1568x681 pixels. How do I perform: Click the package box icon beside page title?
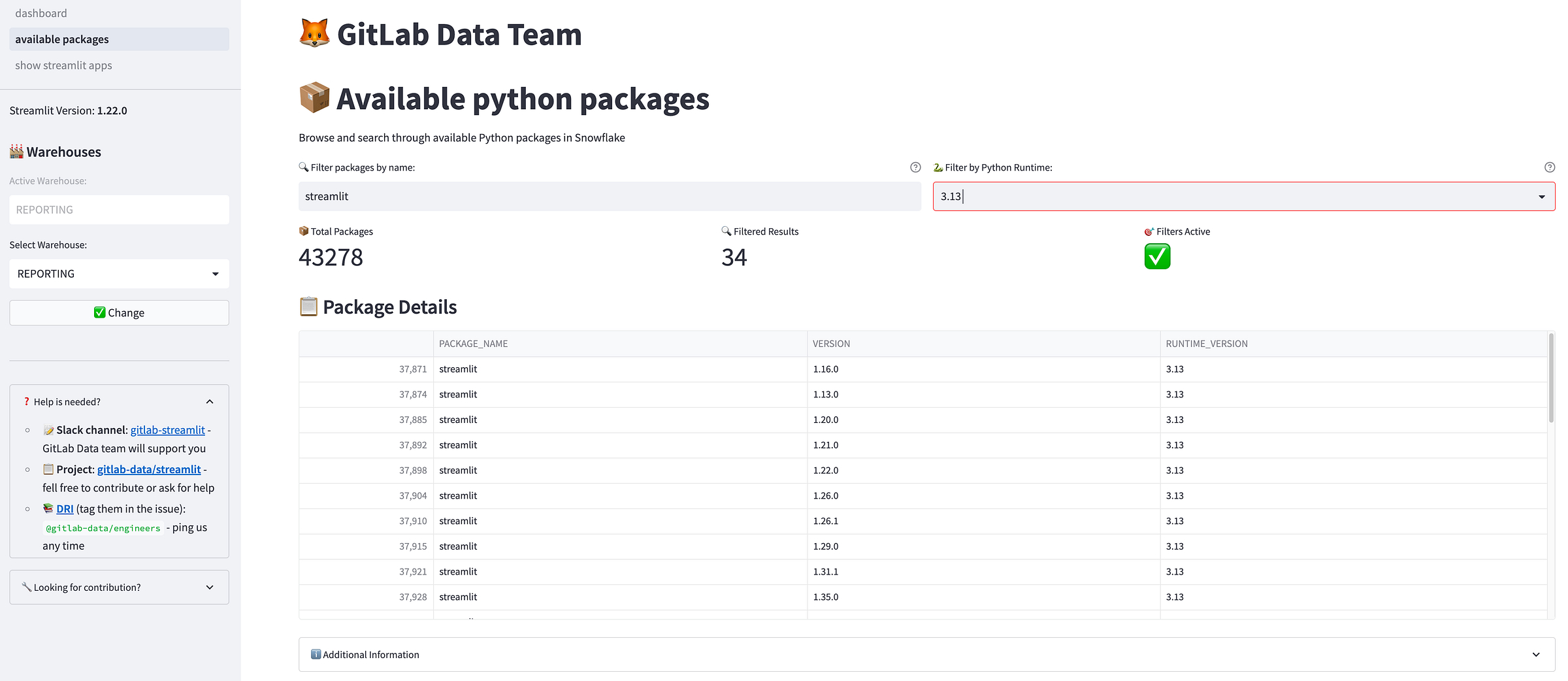point(314,98)
